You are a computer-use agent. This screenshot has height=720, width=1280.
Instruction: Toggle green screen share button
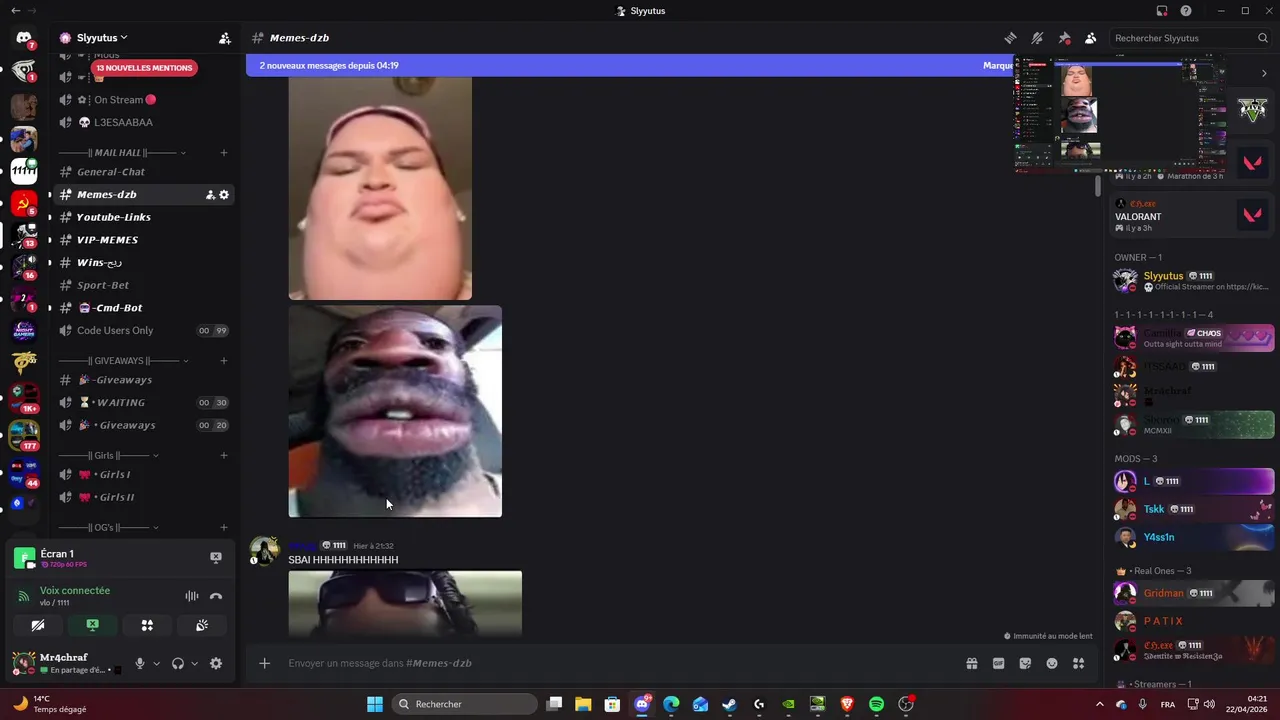pyautogui.click(x=92, y=626)
